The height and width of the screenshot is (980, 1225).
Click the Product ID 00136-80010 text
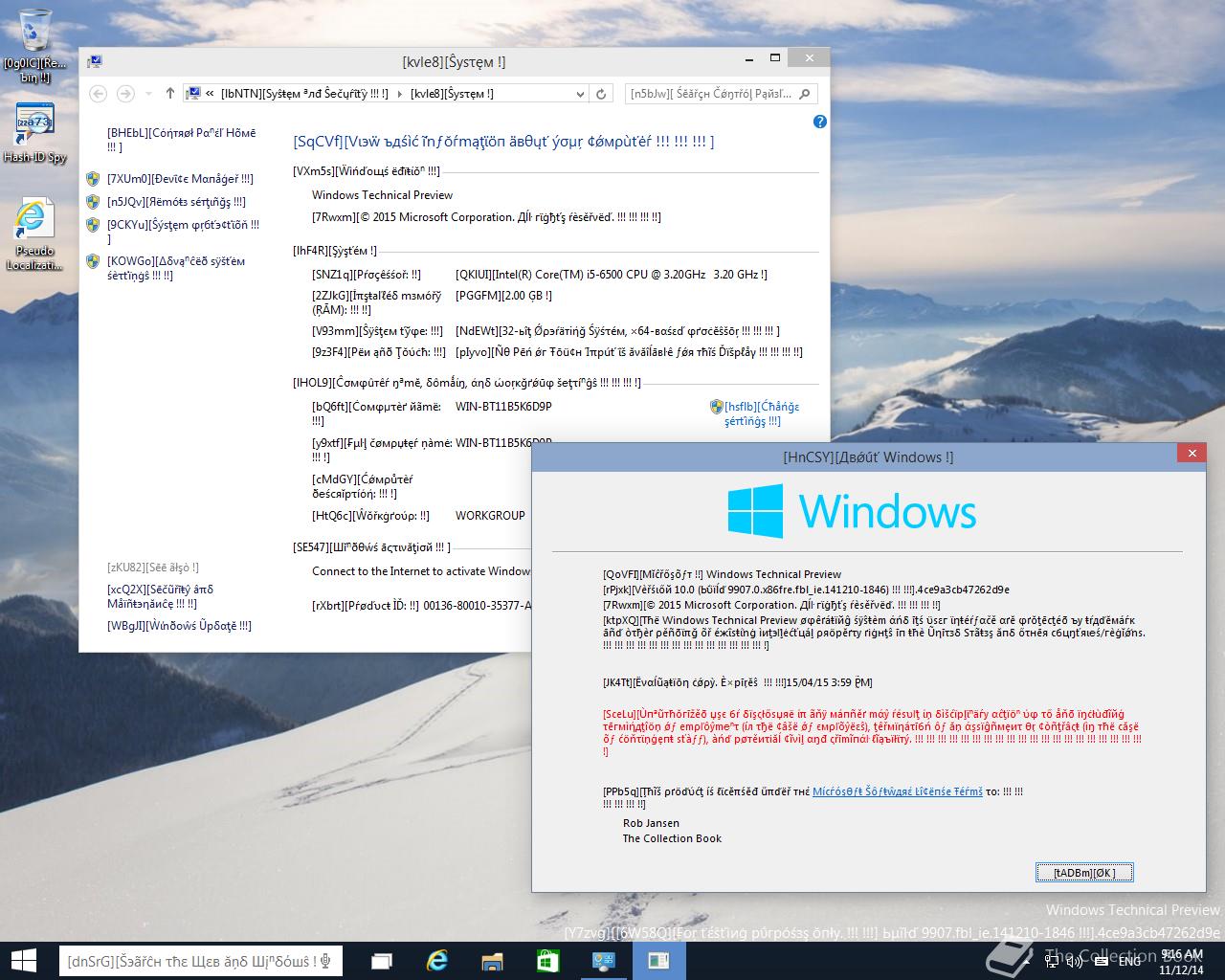(x=477, y=606)
